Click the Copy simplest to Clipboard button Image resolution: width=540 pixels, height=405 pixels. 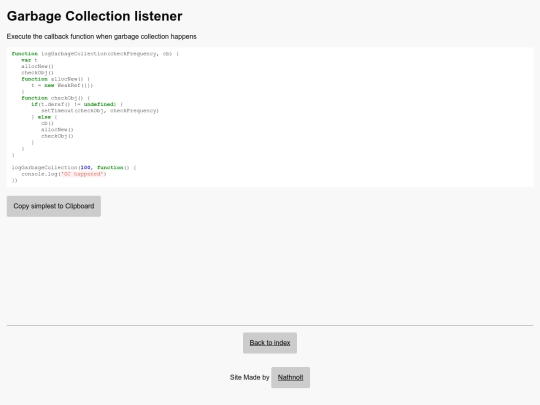(54, 206)
